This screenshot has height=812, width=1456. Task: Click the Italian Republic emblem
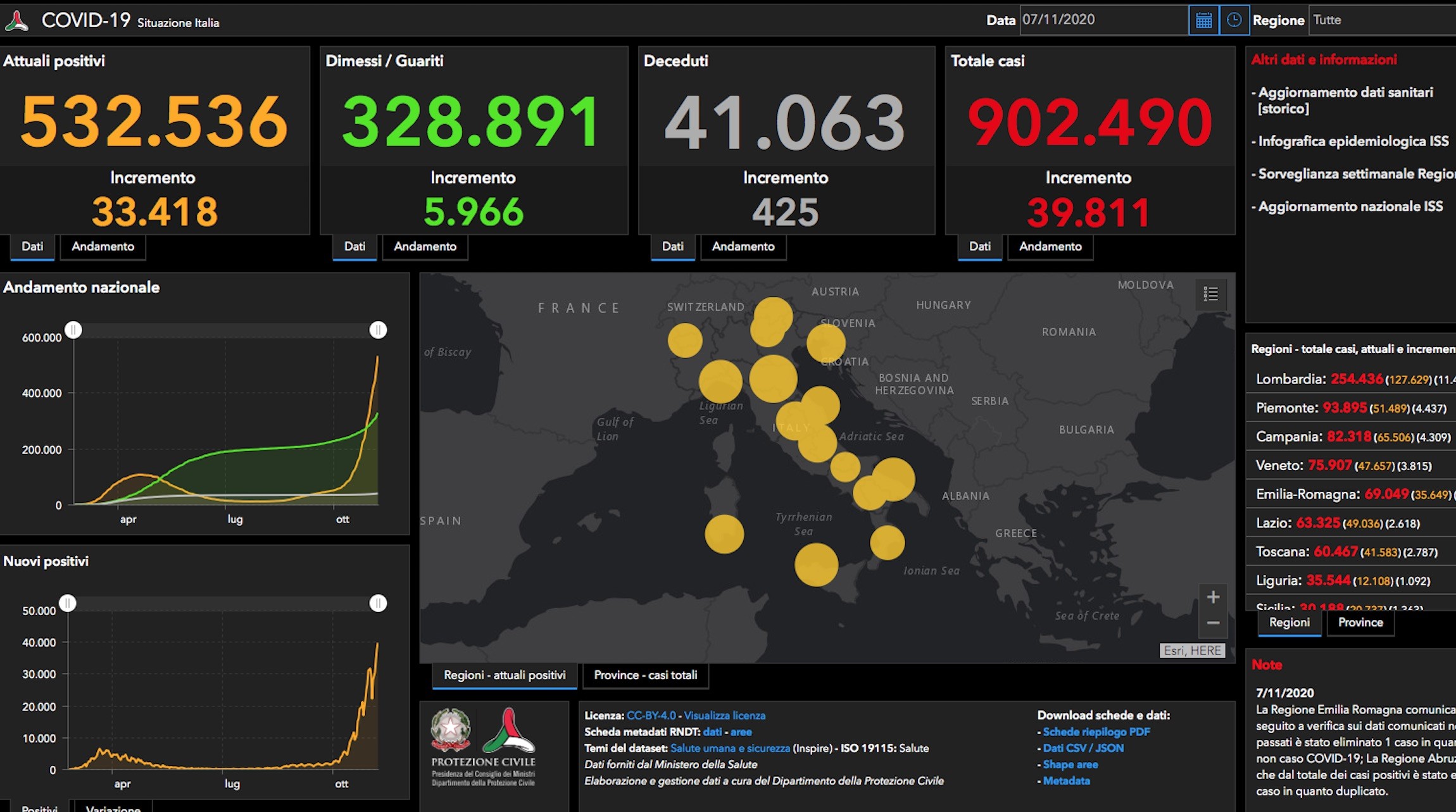pos(450,730)
